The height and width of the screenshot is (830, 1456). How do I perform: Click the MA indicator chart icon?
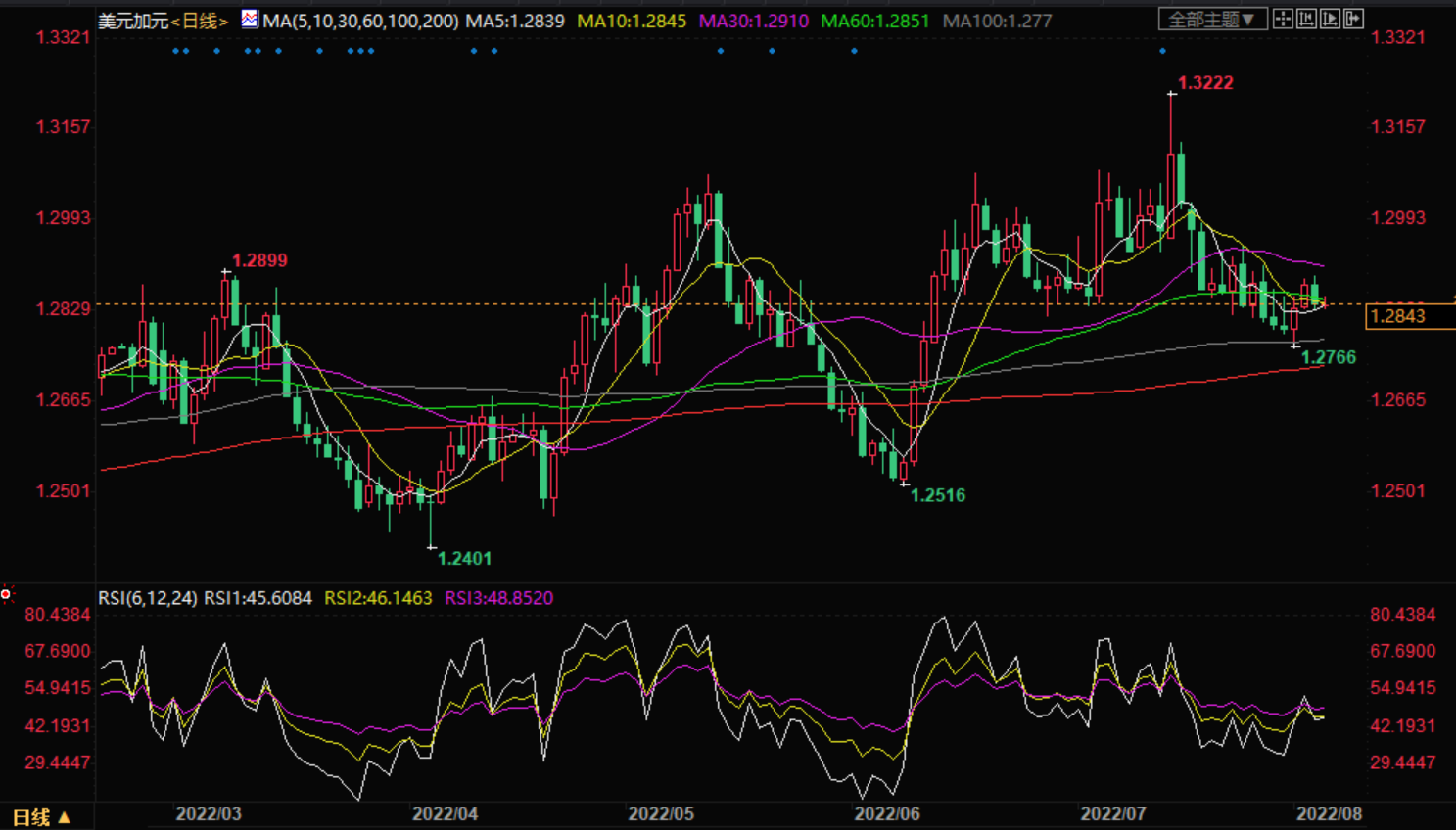click(250, 19)
